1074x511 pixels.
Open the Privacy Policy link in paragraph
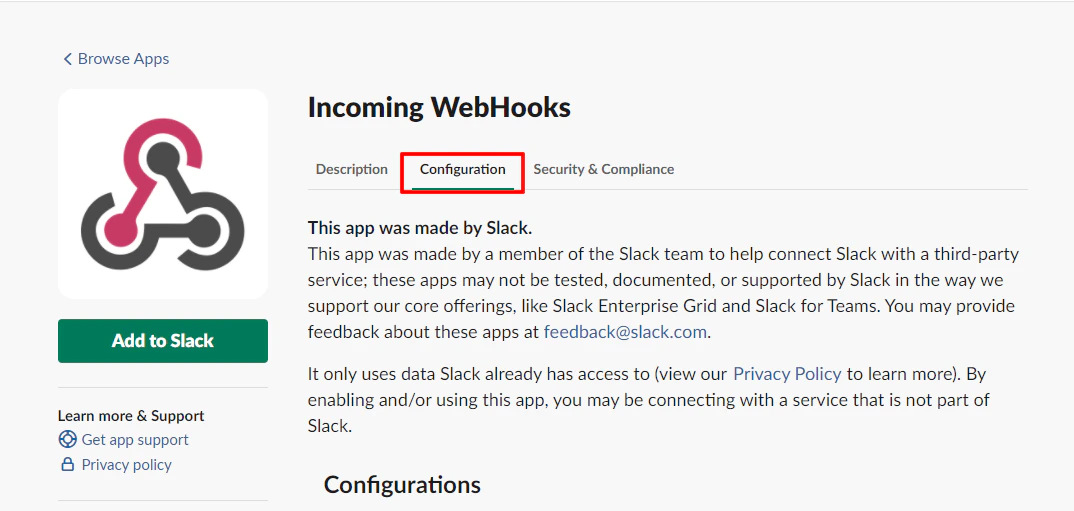pos(787,374)
